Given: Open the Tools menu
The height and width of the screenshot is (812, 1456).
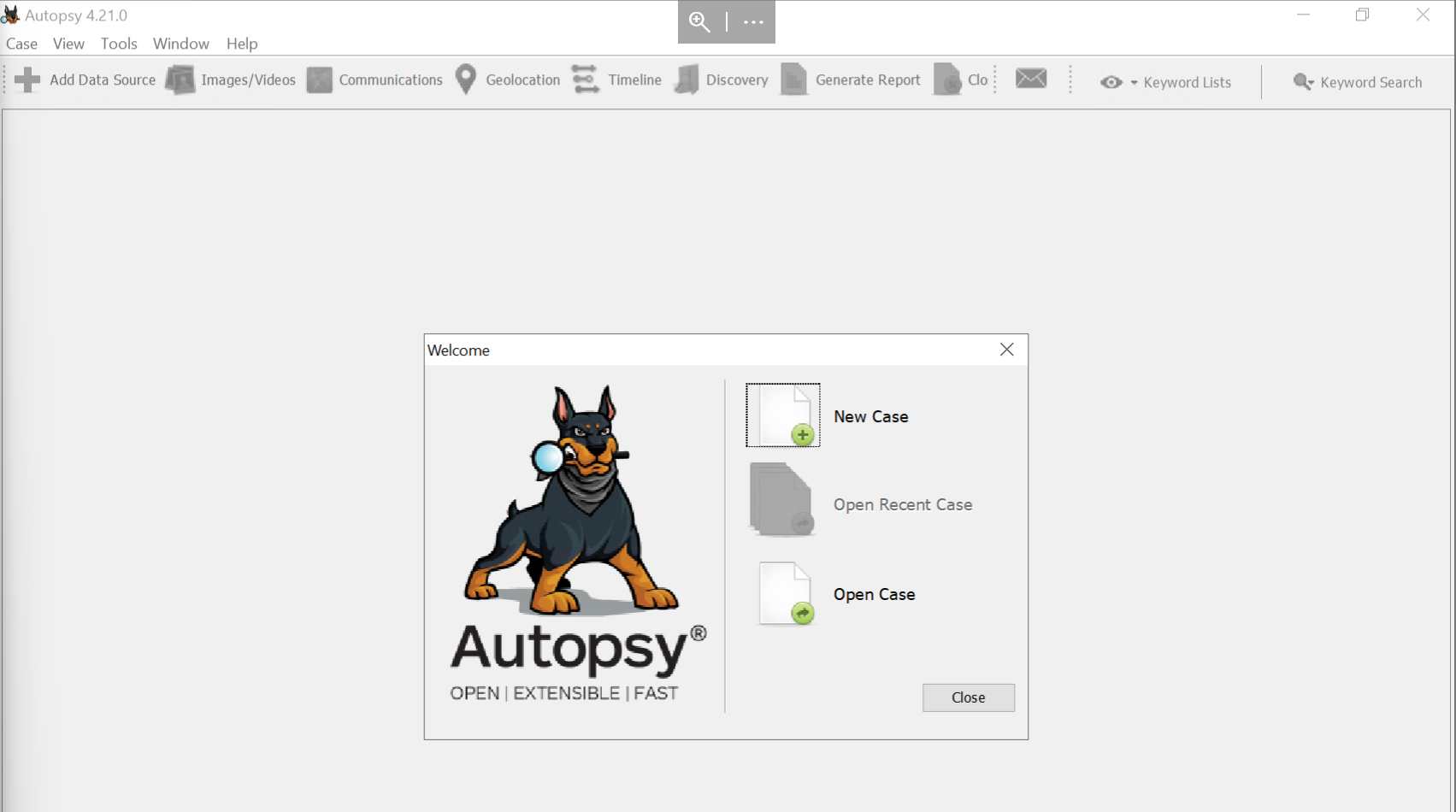Looking at the screenshot, I should click(x=119, y=44).
